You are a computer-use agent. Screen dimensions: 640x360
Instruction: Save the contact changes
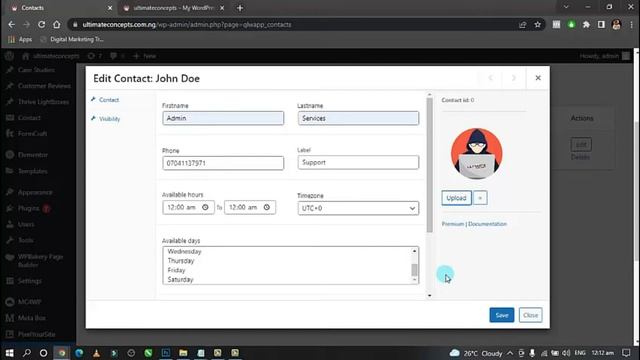pyautogui.click(x=502, y=315)
